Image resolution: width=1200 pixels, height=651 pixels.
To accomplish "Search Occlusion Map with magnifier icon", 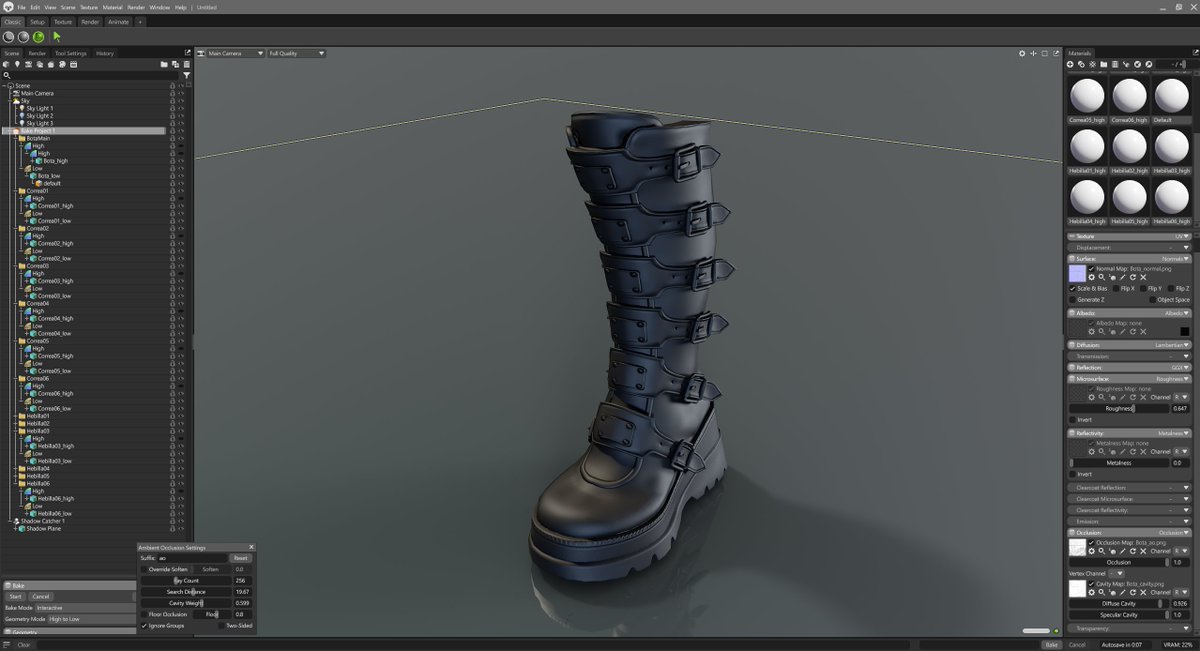I will (1102, 551).
